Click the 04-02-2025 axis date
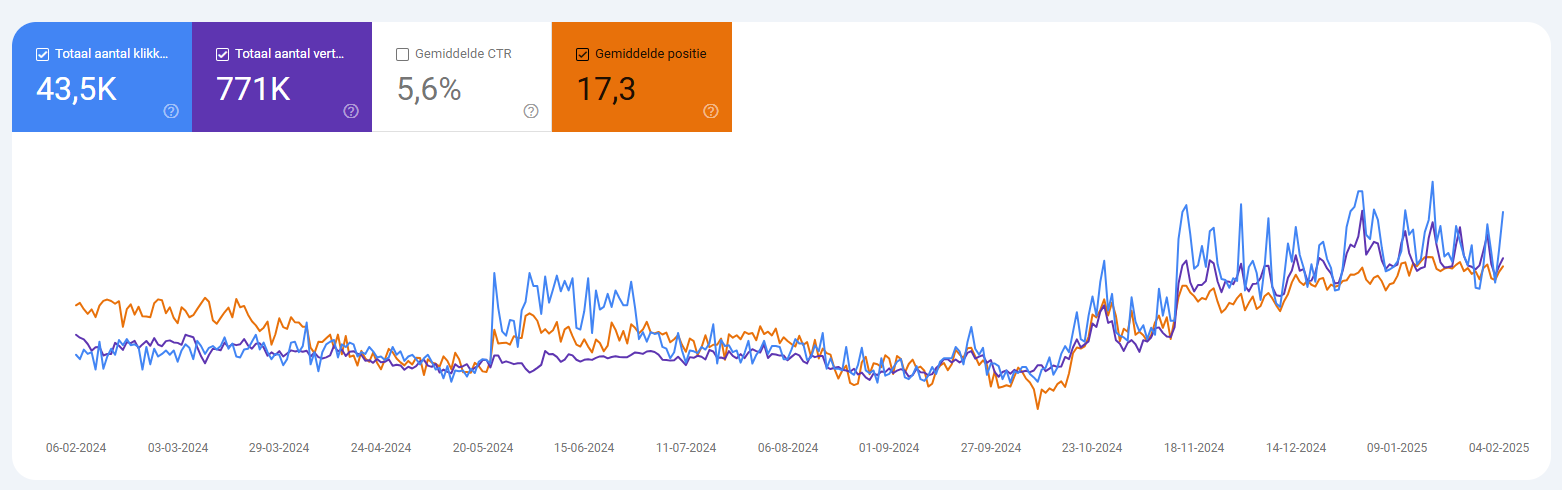1562x490 pixels. [x=1499, y=448]
